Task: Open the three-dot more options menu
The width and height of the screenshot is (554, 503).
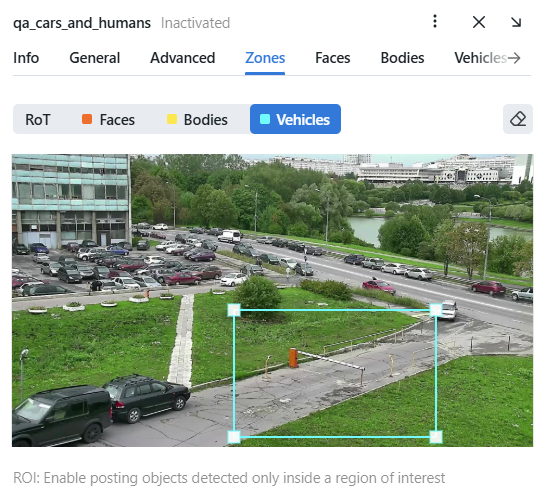Action: click(x=435, y=21)
